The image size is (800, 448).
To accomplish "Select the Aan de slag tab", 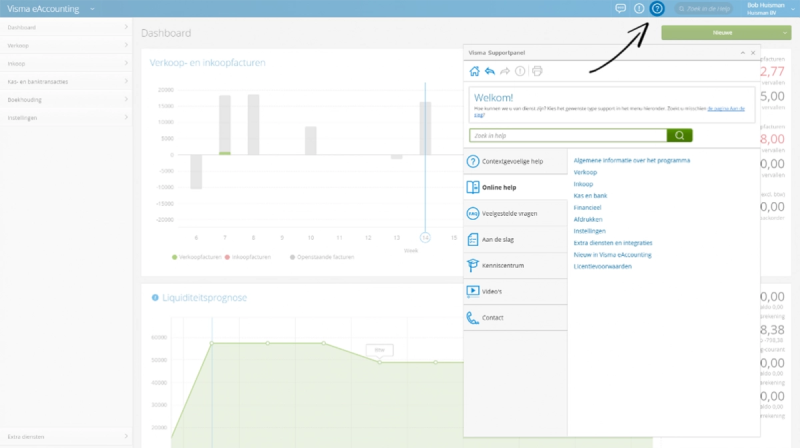I will [x=515, y=239].
